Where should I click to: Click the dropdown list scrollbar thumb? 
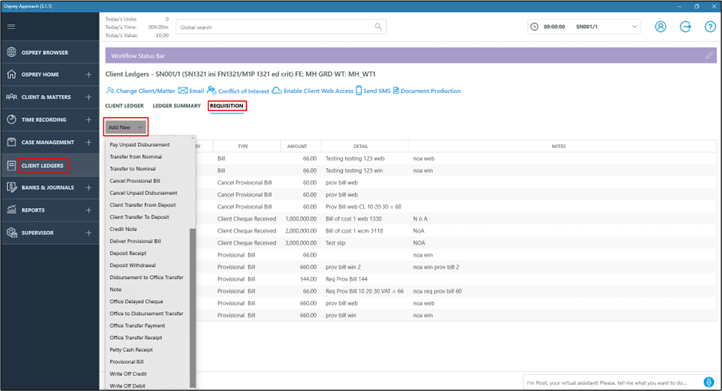click(192, 308)
